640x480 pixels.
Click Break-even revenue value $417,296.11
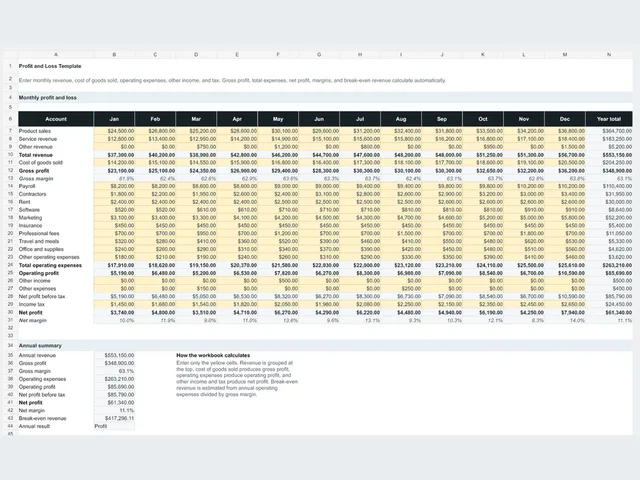point(114,418)
